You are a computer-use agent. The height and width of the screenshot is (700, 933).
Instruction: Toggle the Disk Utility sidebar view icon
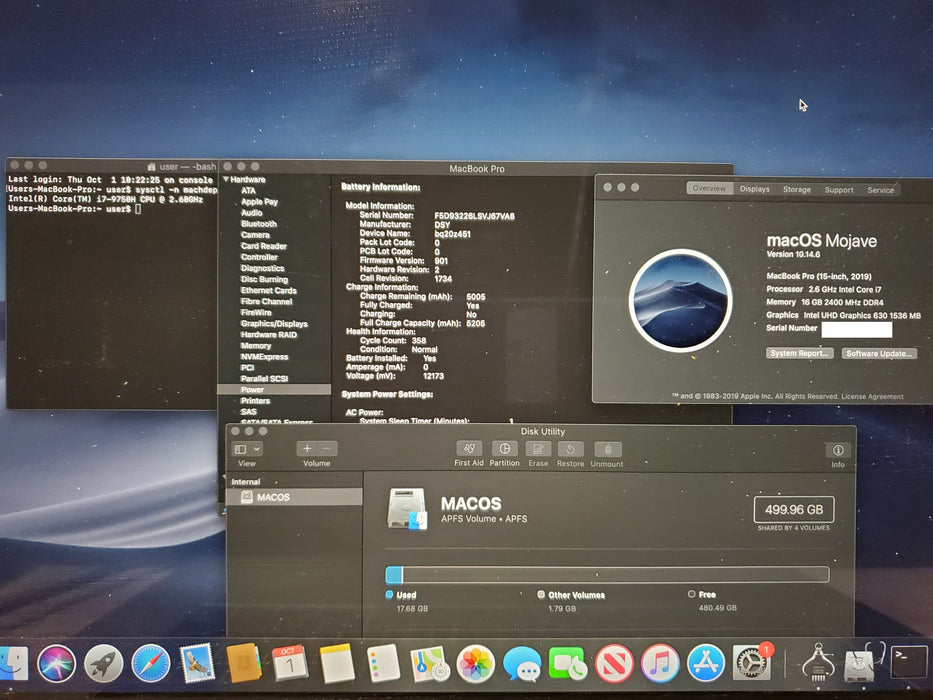240,449
